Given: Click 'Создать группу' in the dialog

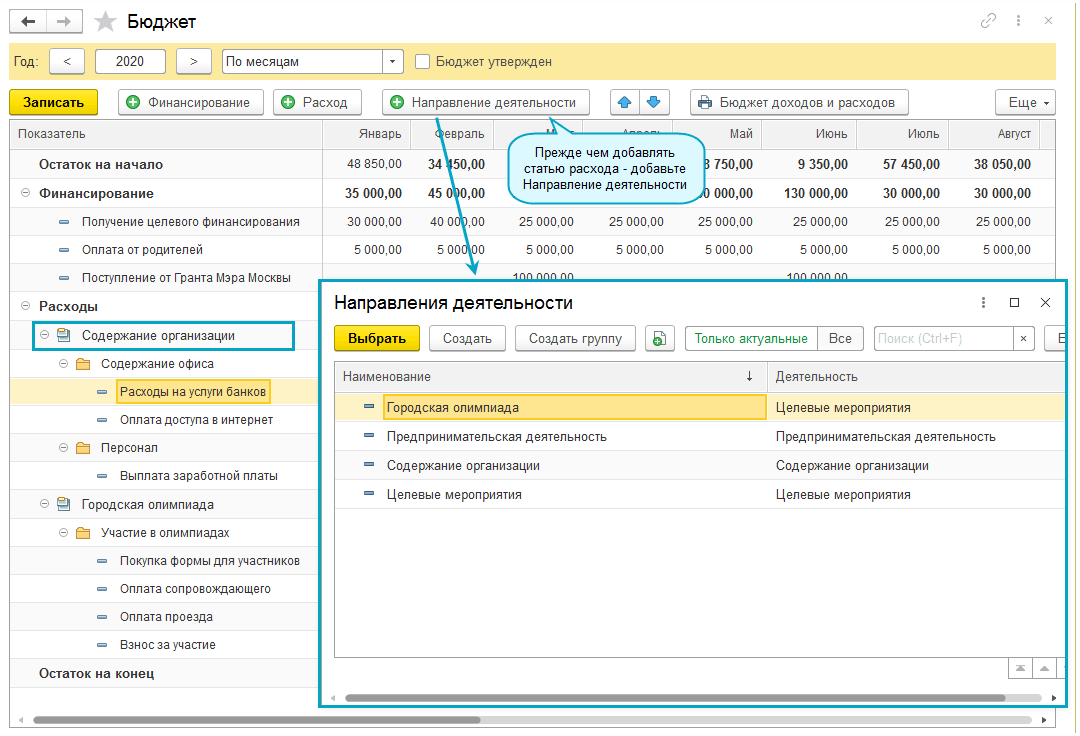Looking at the screenshot, I should pyautogui.click(x=575, y=339).
